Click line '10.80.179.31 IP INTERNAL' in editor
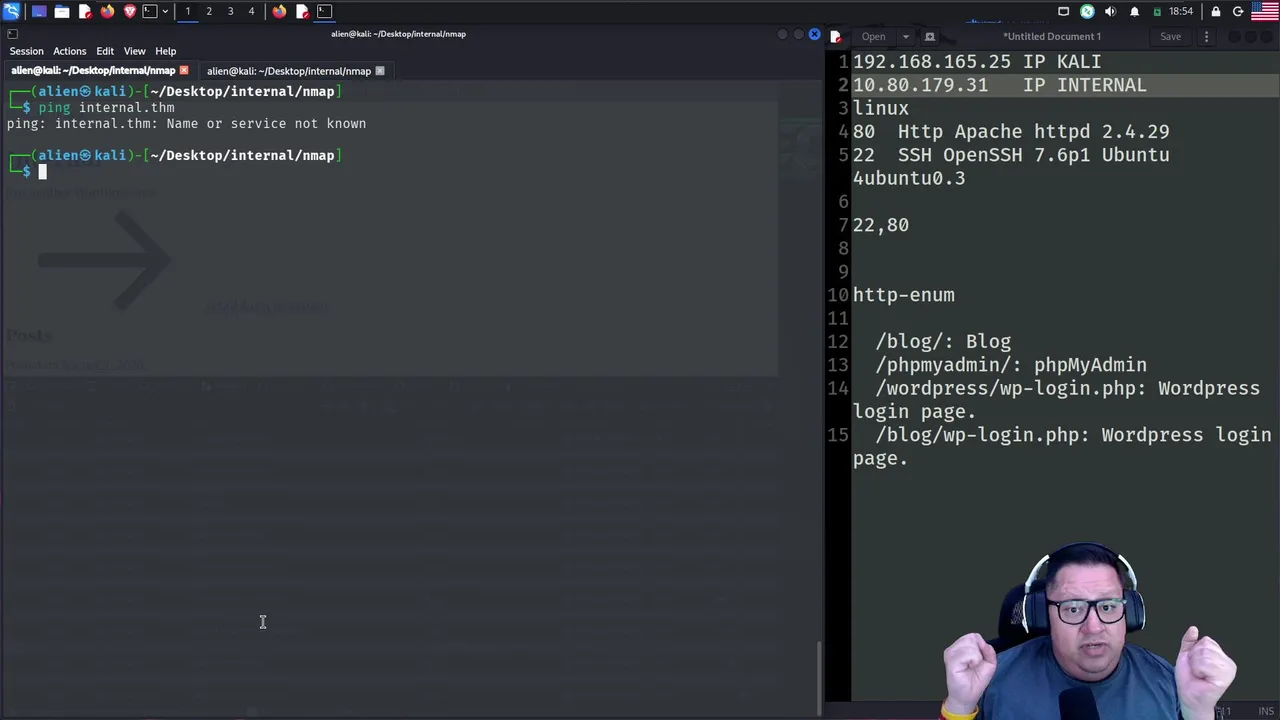1280x720 pixels. pos(1000,85)
